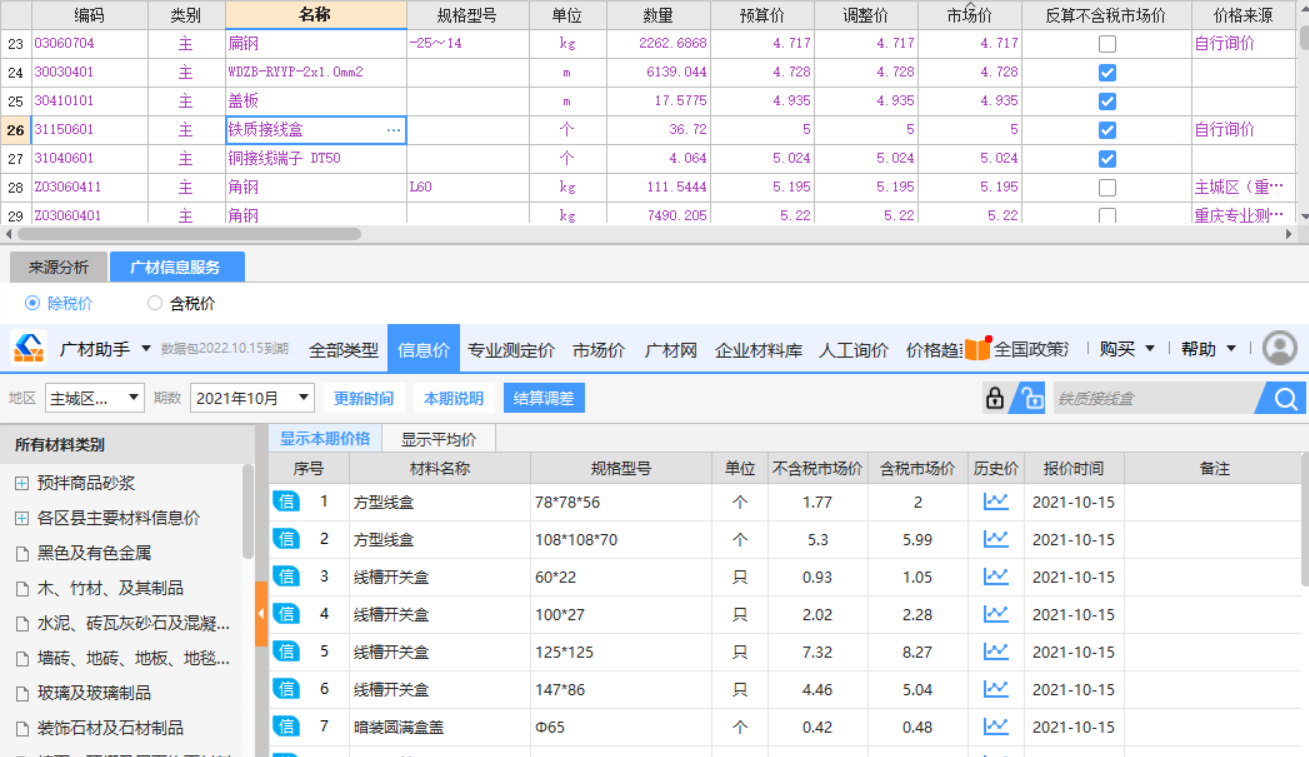
Task: Switch to 显示本期价格 view
Action: (324, 438)
